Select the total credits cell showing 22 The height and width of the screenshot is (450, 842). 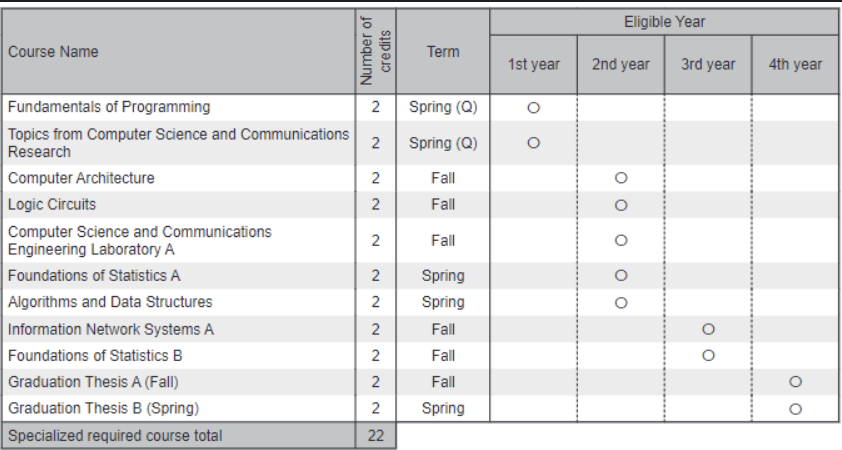click(x=376, y=435)
